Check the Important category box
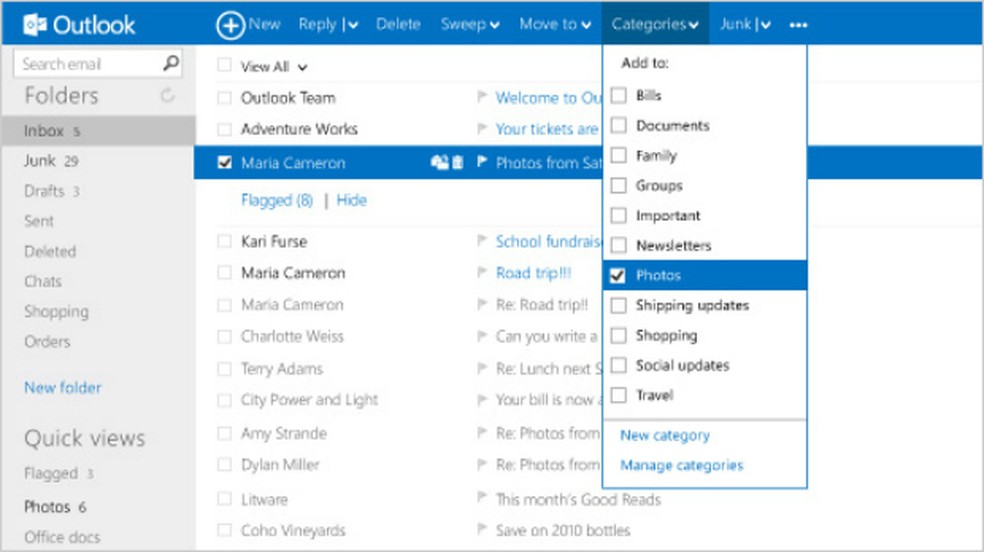 pos(619,215)
